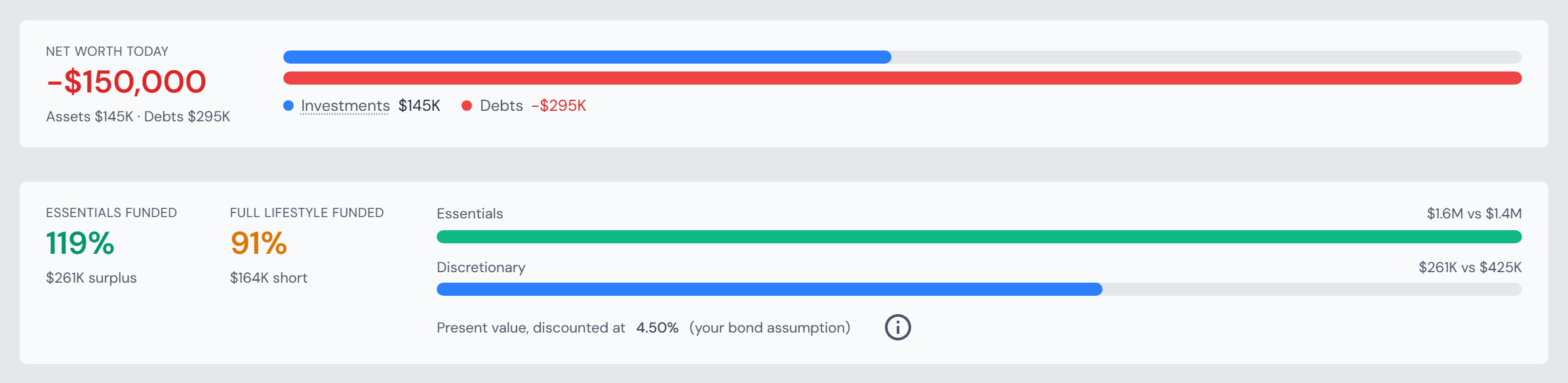The width and height of the screenshot is (1568, 383).
Task: Click the red Debts legend dot
Action: 467,106
